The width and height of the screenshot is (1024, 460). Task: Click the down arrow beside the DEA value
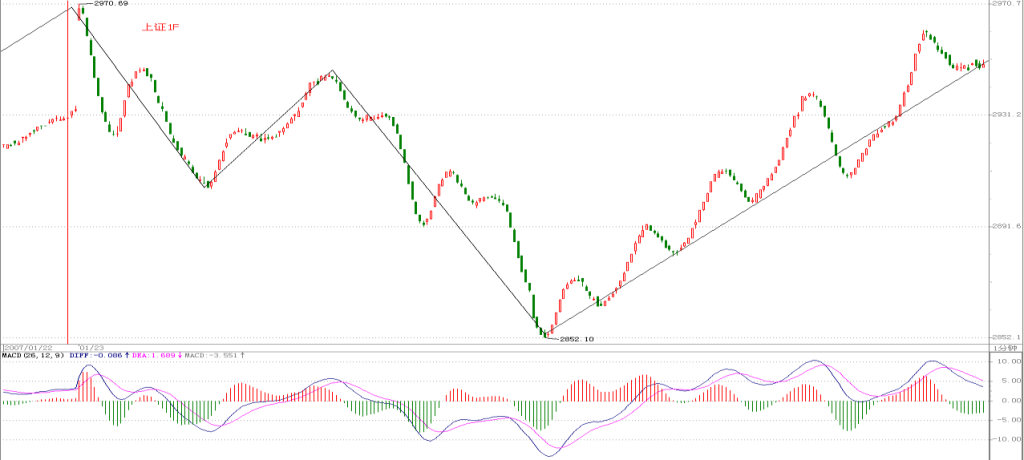pyautogui.click(x=179, y=355)
